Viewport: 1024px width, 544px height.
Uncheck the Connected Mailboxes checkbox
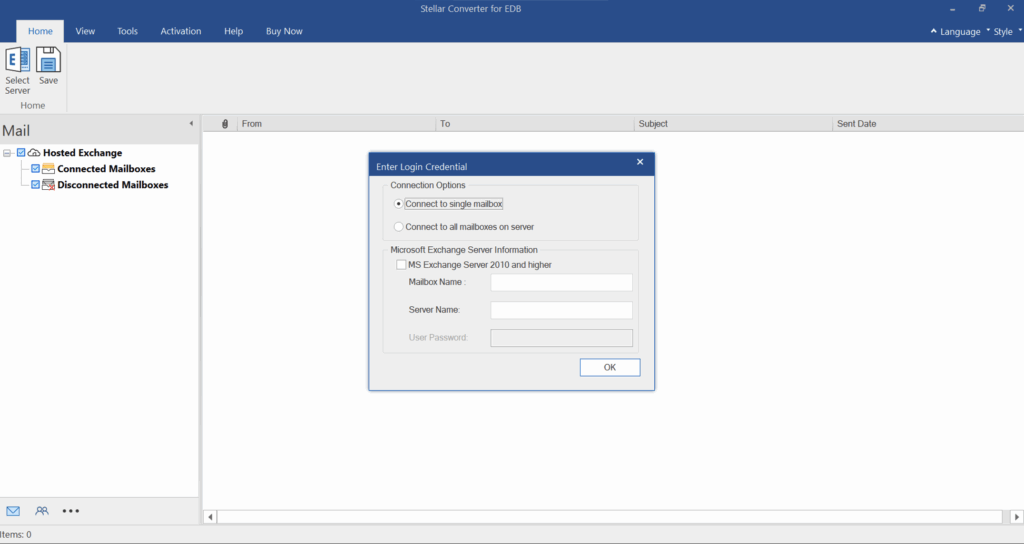click(35, 168)
